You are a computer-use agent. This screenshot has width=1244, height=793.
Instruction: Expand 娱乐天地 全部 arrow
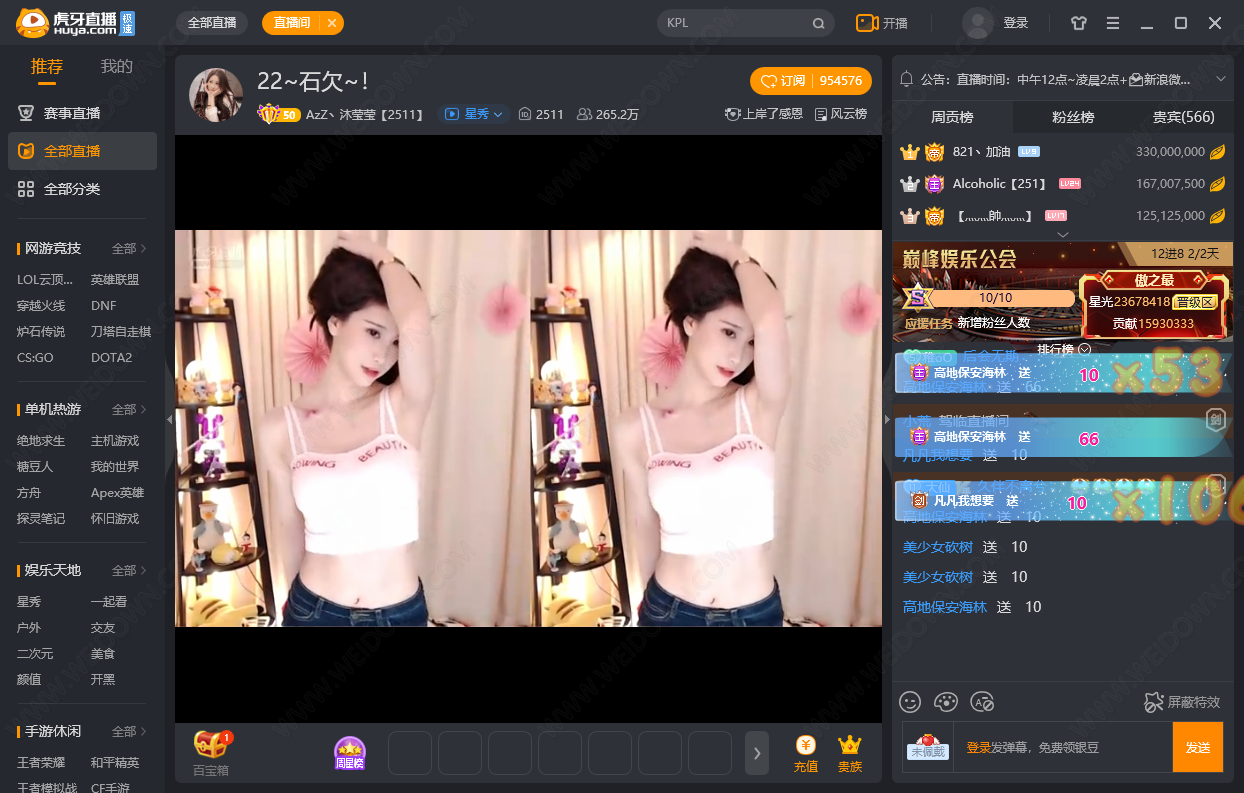tap(129, 570)
